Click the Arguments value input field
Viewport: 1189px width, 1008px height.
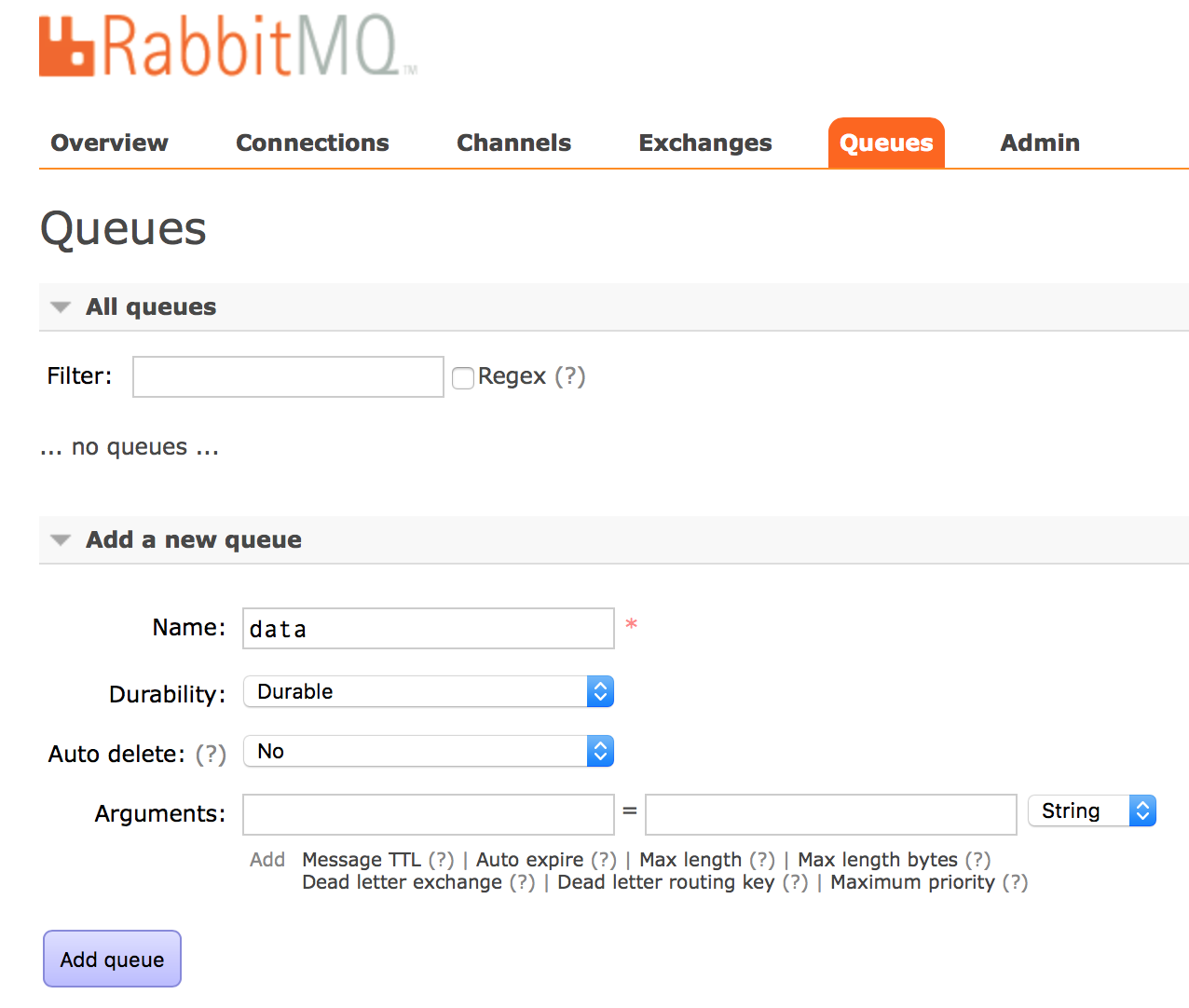tap(830, 814)
